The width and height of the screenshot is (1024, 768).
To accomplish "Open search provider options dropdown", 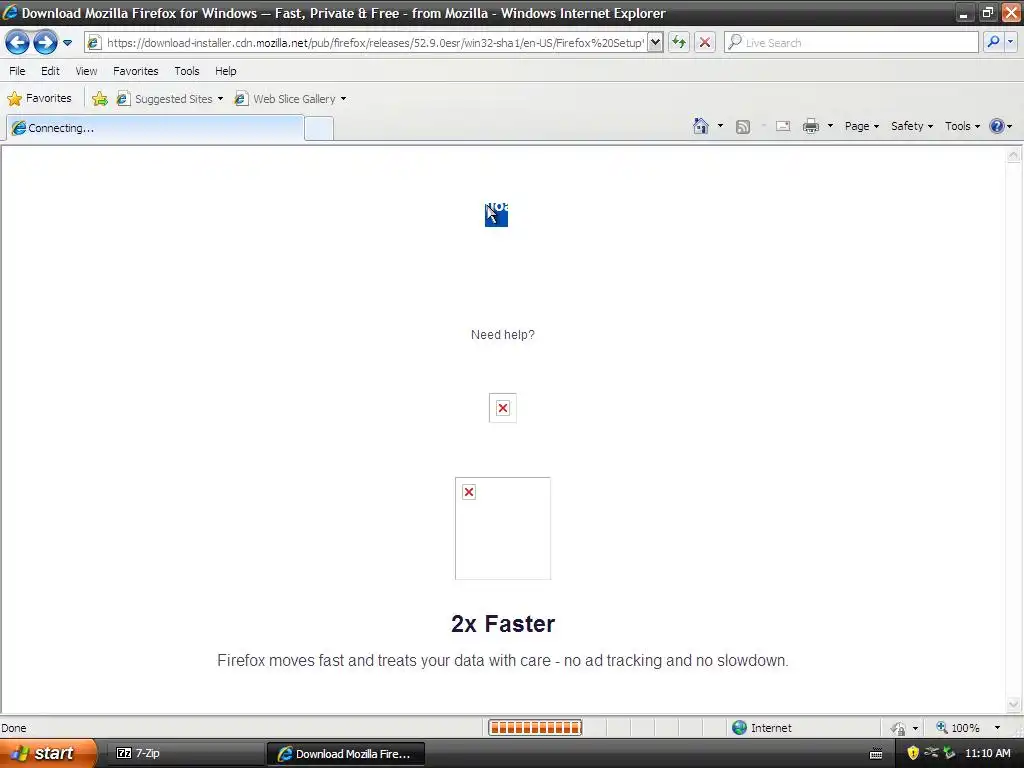I will tap(1010, 42).
